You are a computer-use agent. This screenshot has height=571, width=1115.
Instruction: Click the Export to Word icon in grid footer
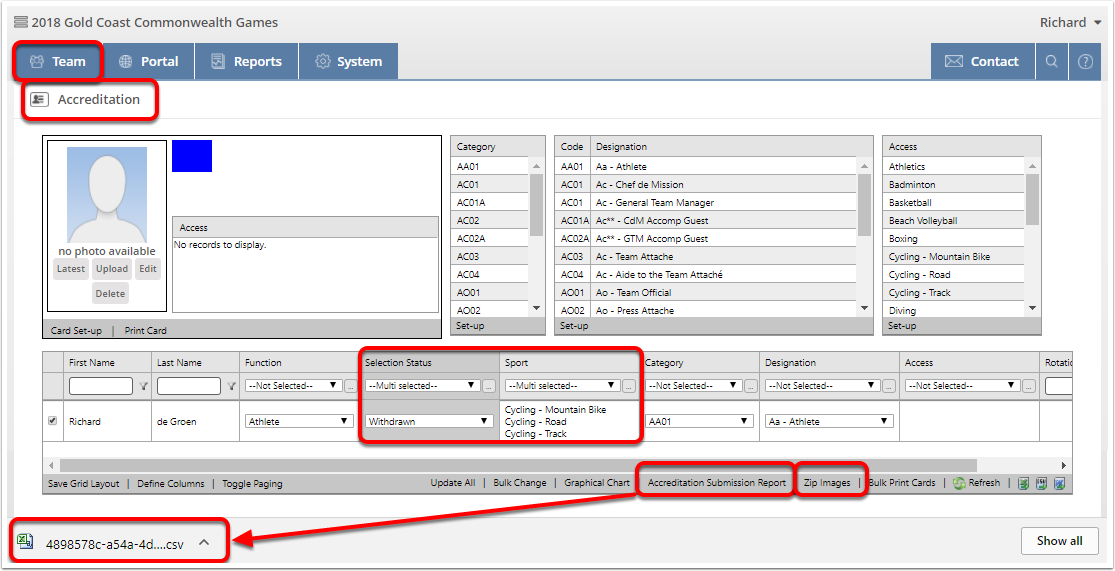click(x=1059, y=483)
